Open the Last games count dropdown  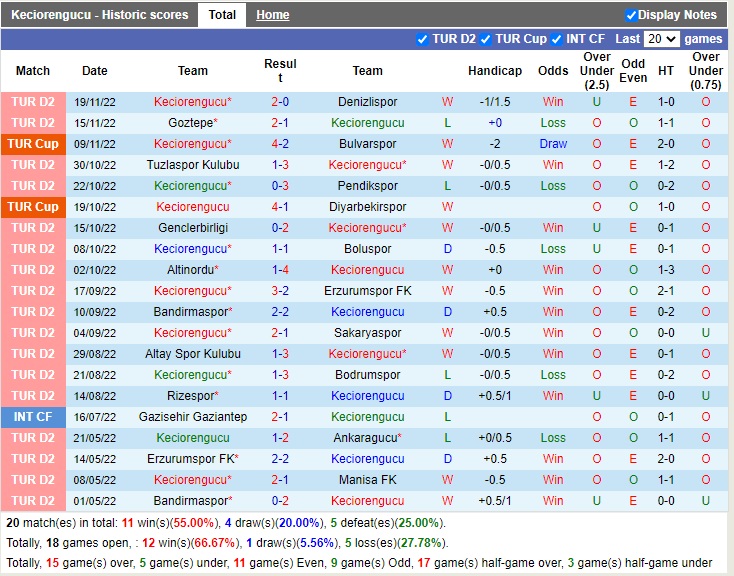click(x=661, y=39)
